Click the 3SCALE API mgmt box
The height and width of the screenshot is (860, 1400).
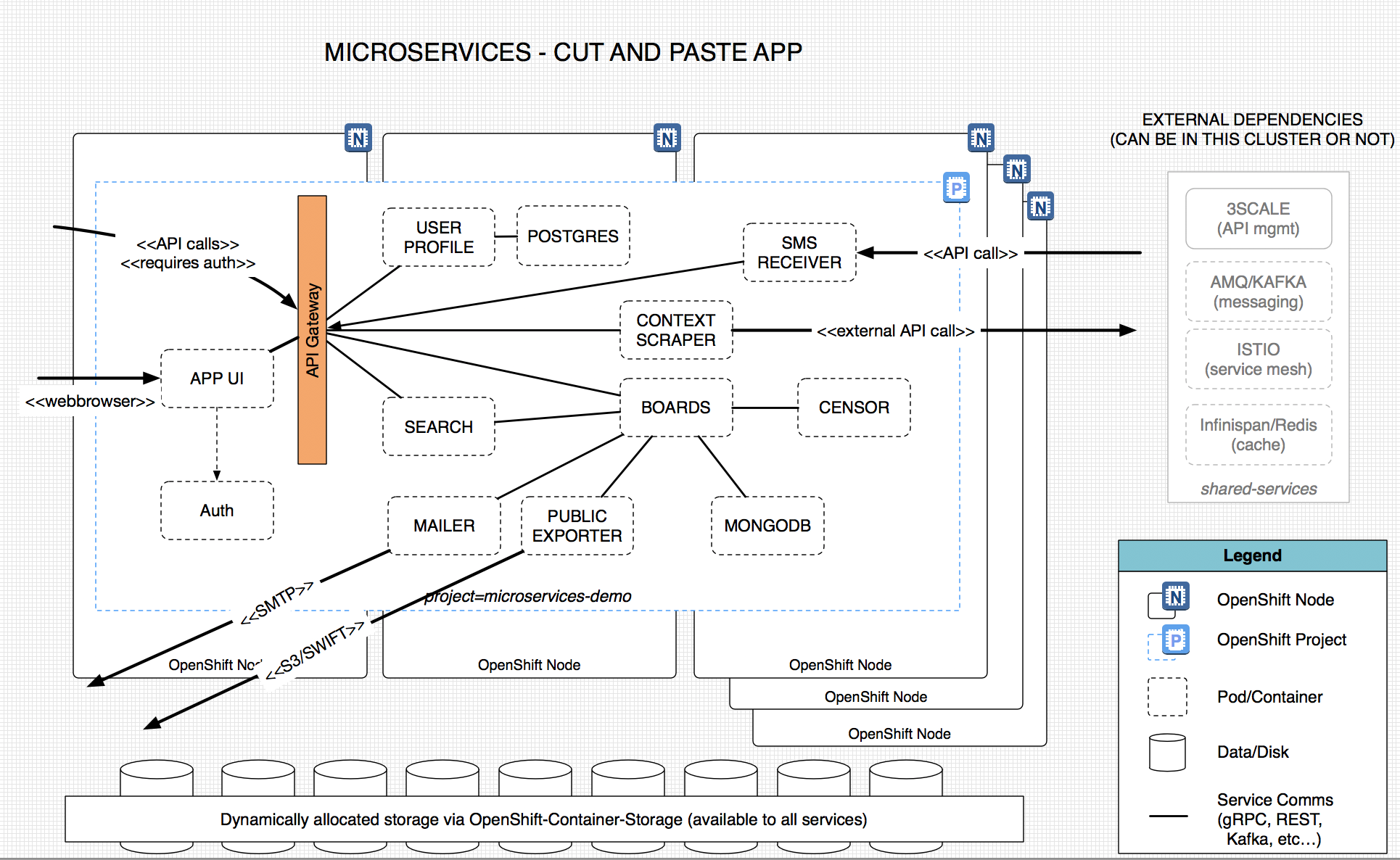pyautogui.click(x=1258, y=218)
